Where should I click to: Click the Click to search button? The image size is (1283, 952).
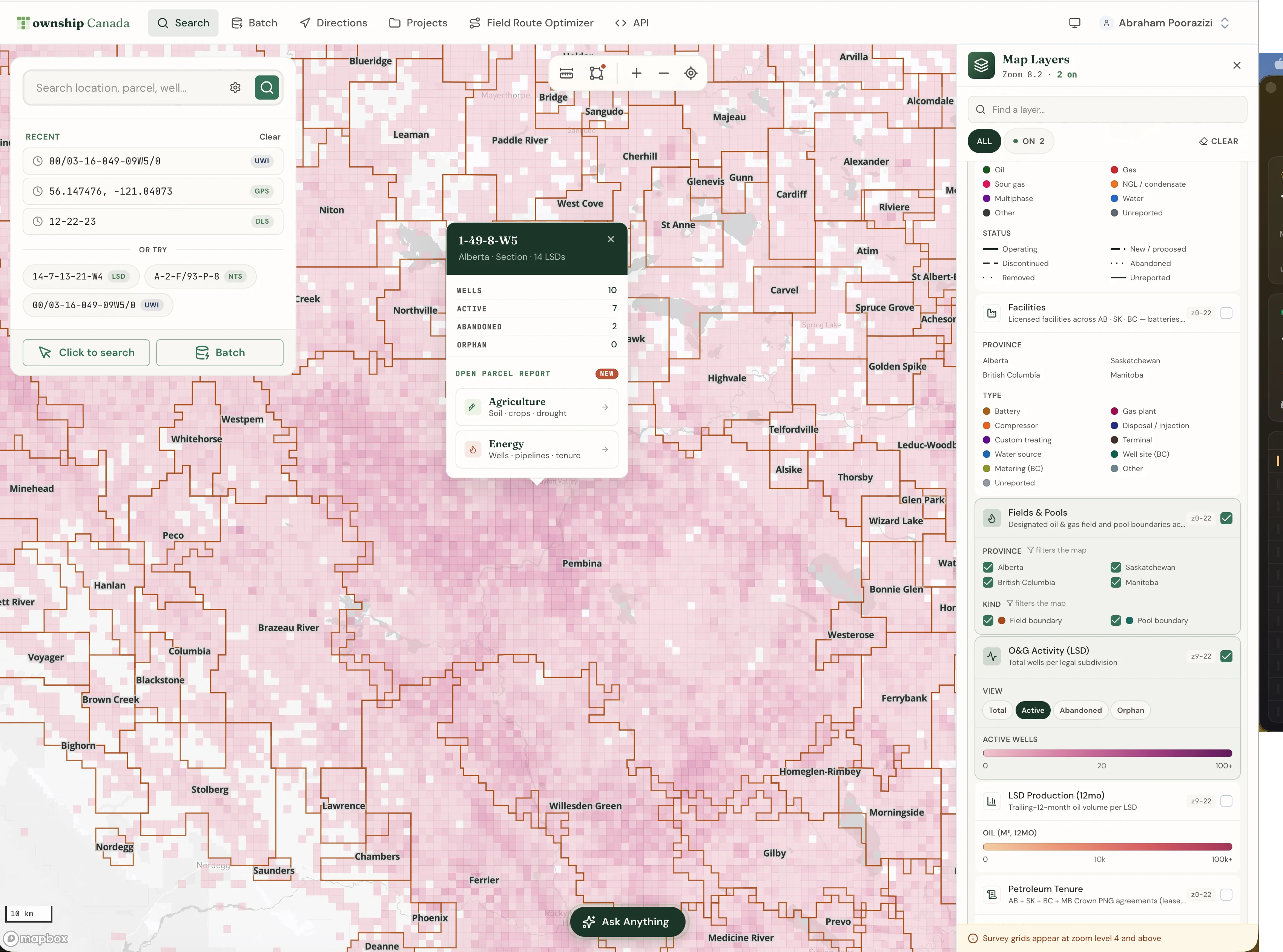coord(86,353)
